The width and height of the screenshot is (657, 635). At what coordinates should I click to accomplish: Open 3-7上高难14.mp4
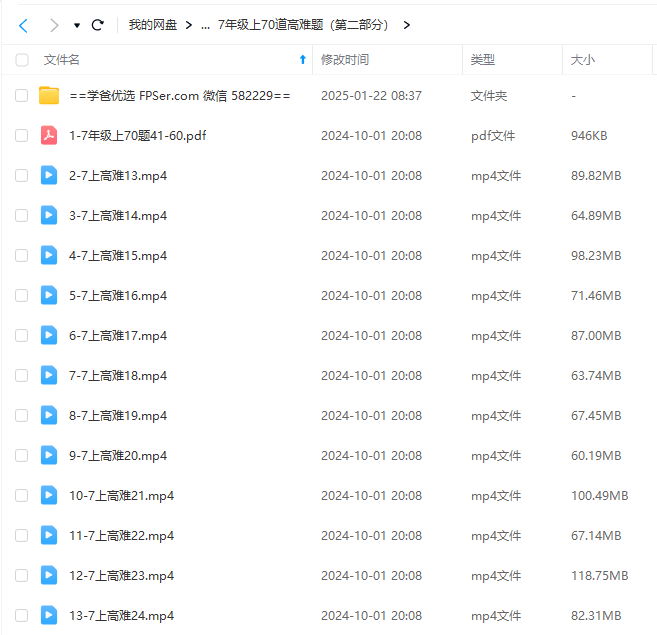coord(118,216)
